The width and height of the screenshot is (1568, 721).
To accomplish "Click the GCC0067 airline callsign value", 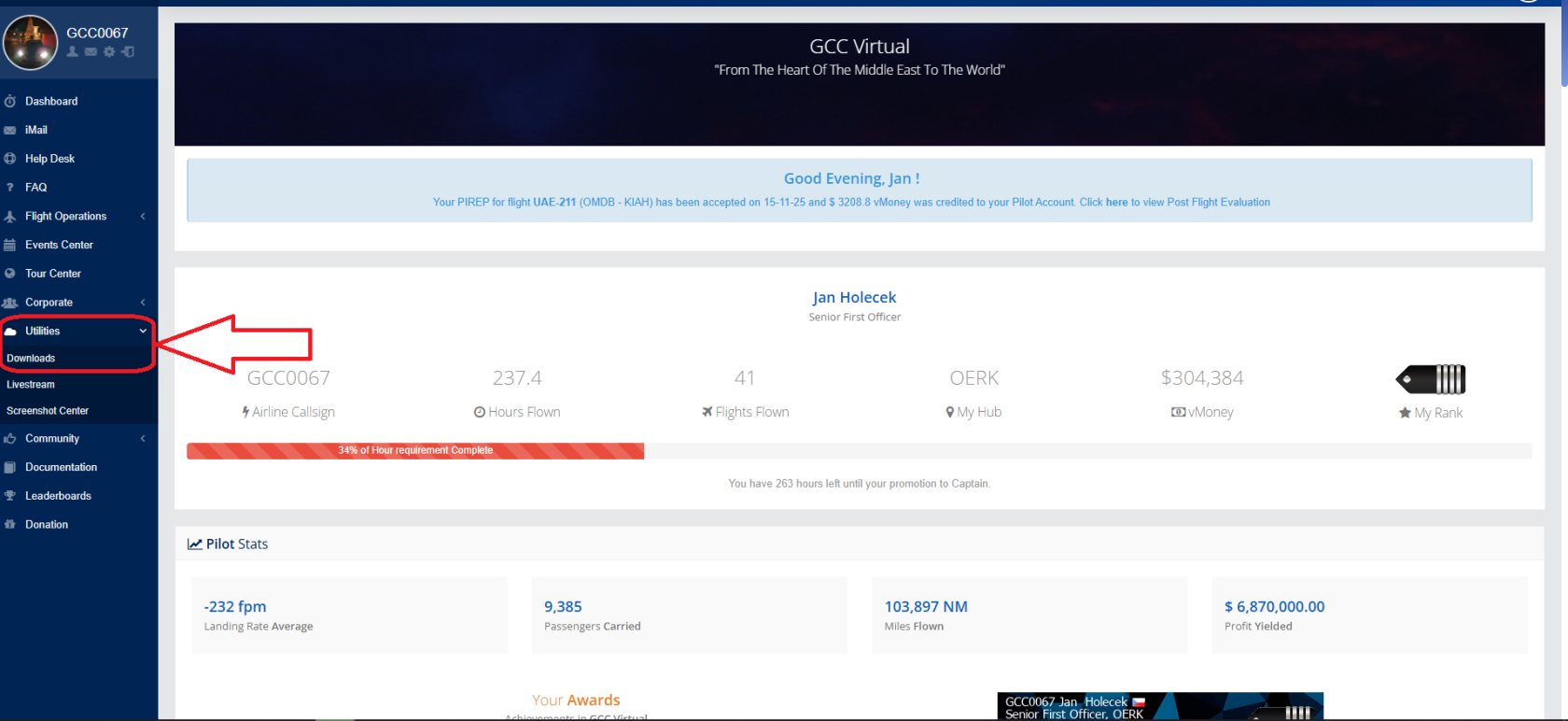I will [x=288, y=378].
